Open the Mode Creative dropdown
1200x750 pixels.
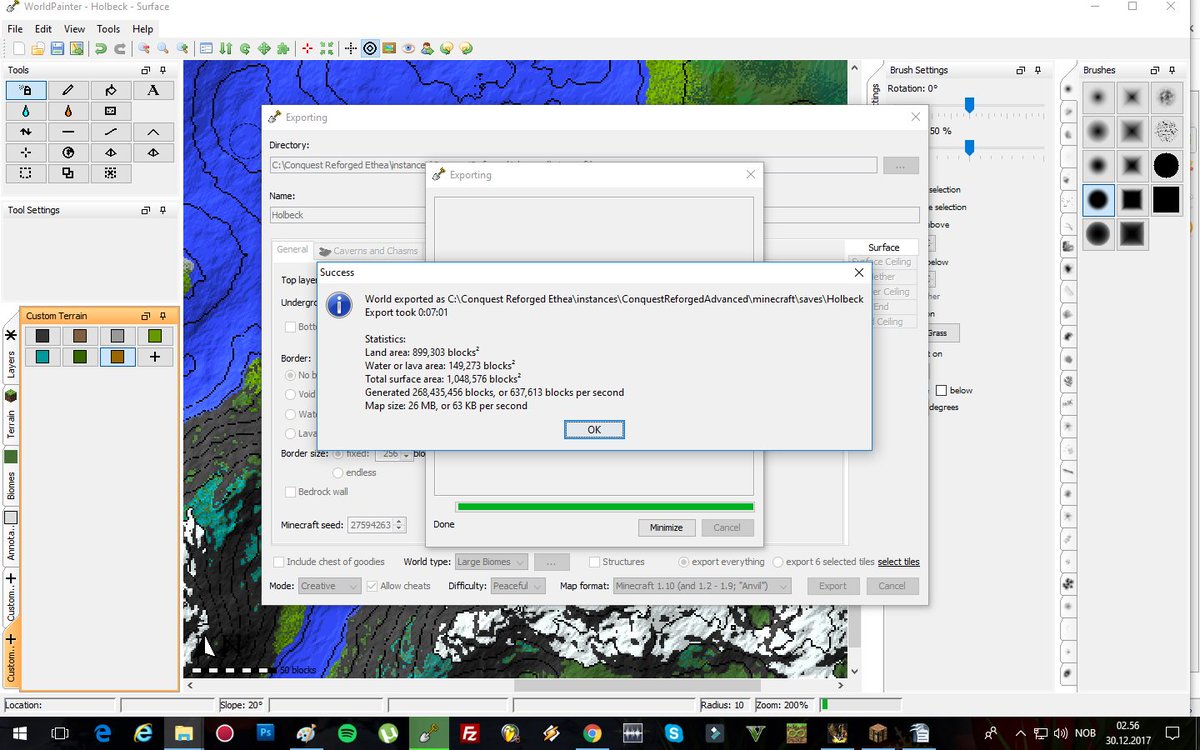[x=330, y=586]
